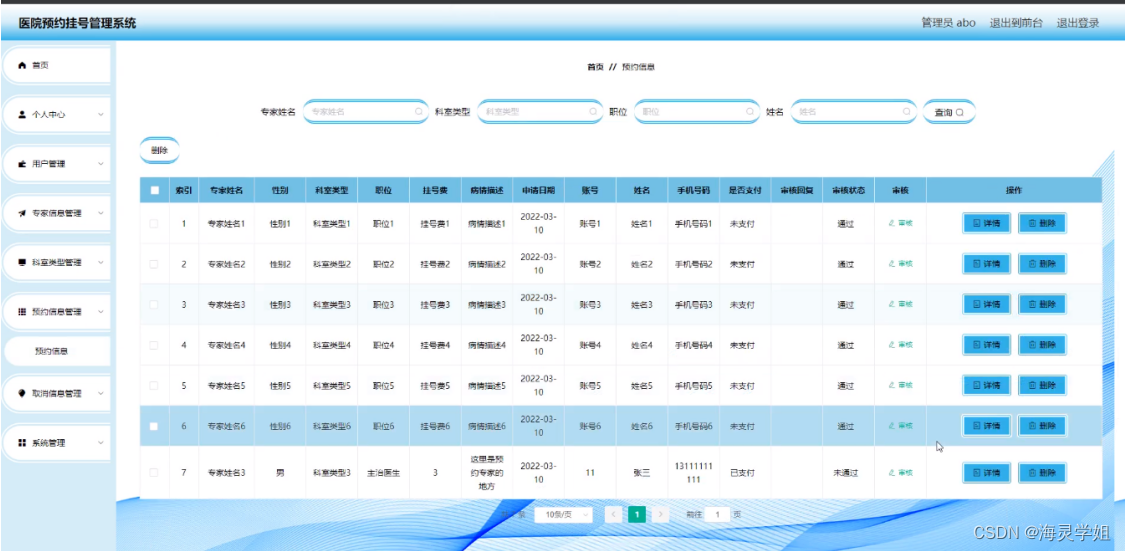Click 主治医生 cell in table

(383, 473)
